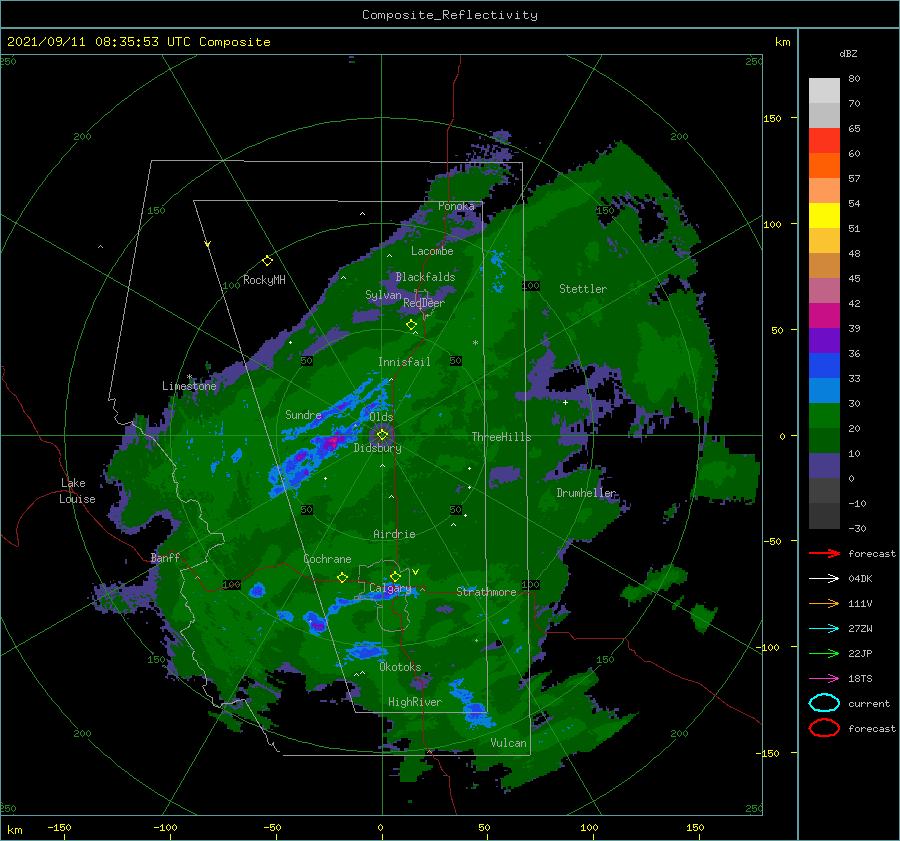900x841 pixels.
Task: Select the Stettler label on map
Action: (583, 289)
